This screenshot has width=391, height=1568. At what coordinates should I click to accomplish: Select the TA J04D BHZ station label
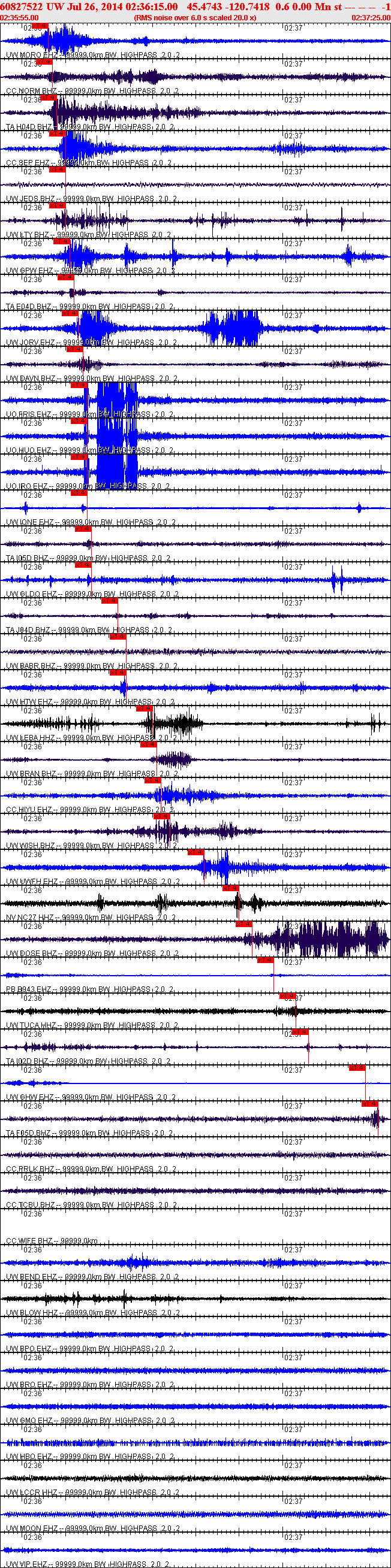tap(89, 630)
